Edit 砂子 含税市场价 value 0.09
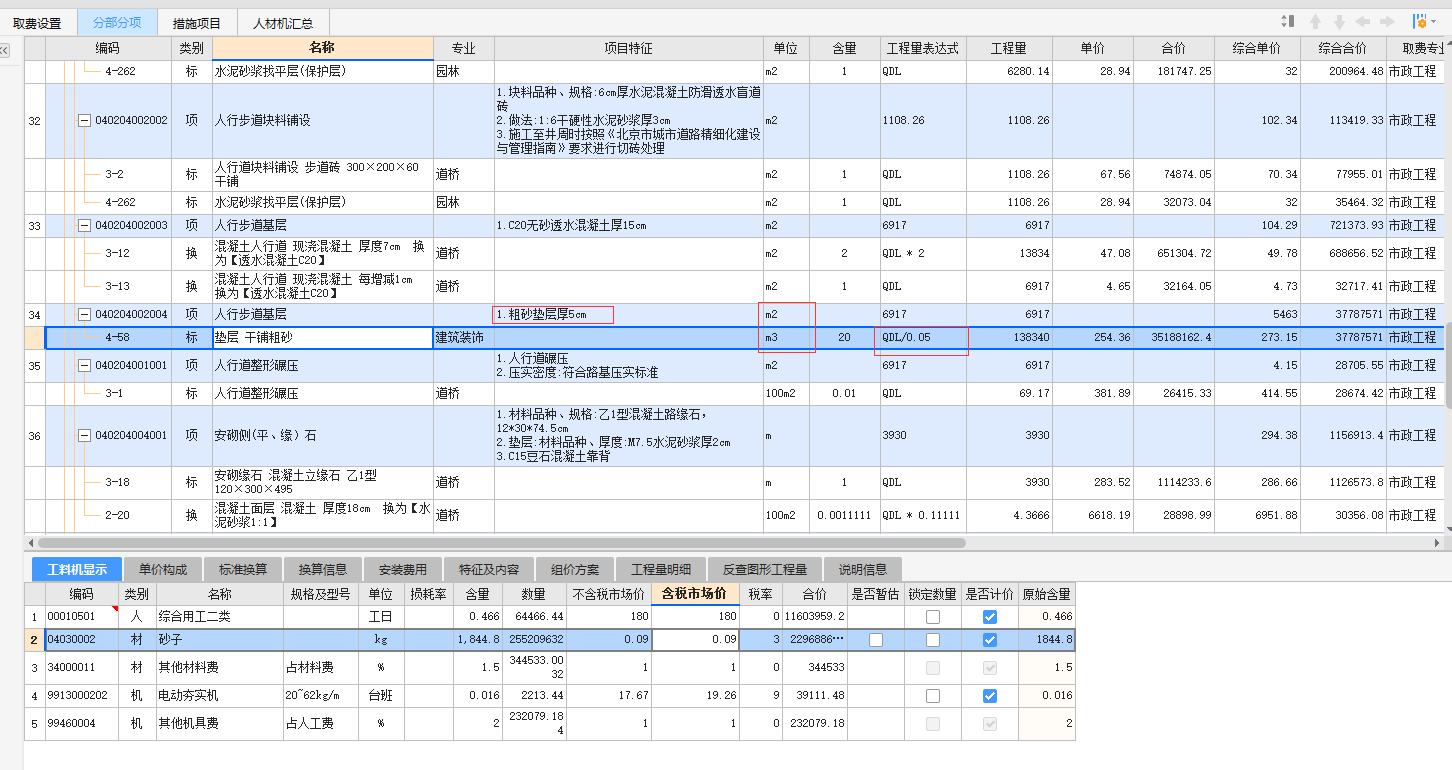This screenshot has height=770, width=1452. tap(694, 640)
